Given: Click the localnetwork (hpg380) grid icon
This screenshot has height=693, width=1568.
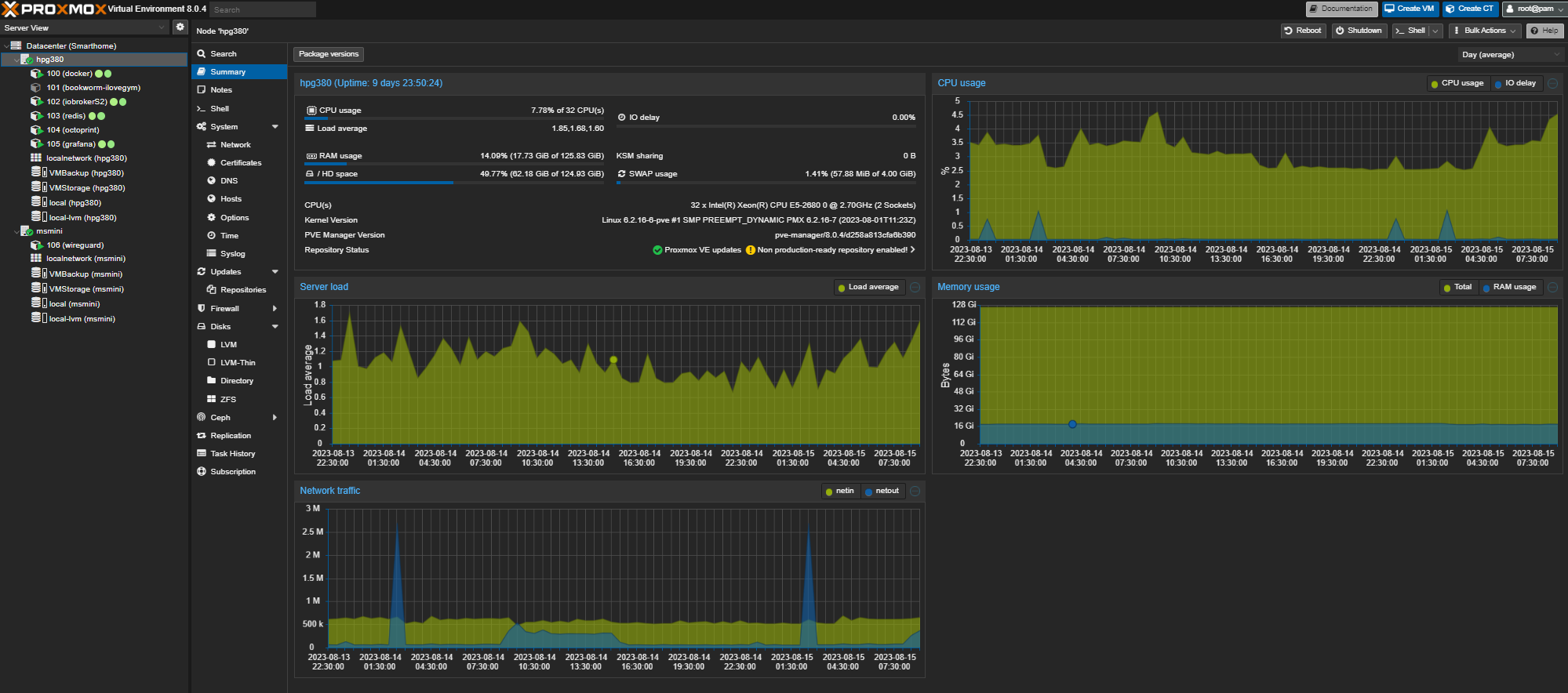Looking at the screenshot, I should 36,158.
